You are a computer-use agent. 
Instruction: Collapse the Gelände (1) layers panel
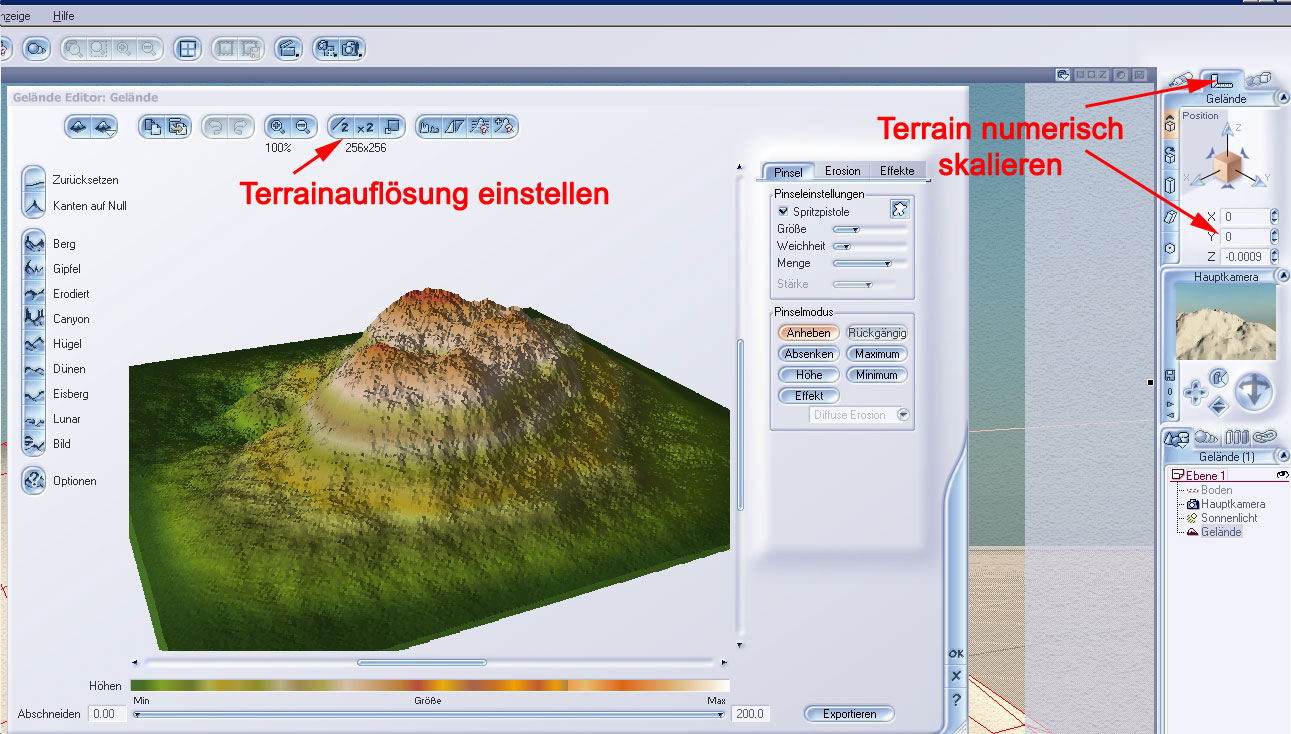coord(1281,456)
